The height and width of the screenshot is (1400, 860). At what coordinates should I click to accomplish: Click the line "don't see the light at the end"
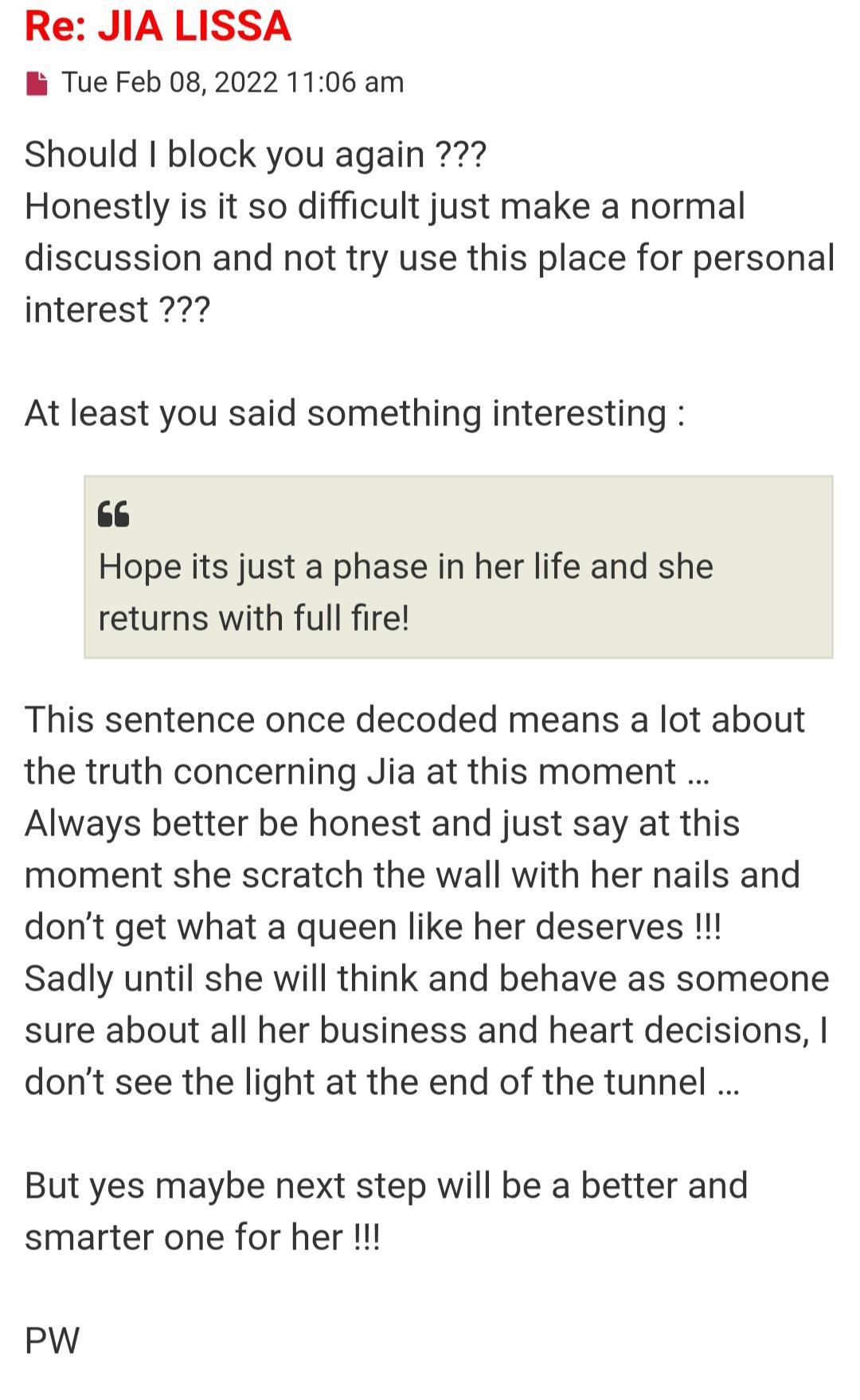click(x=382, y=1082)
